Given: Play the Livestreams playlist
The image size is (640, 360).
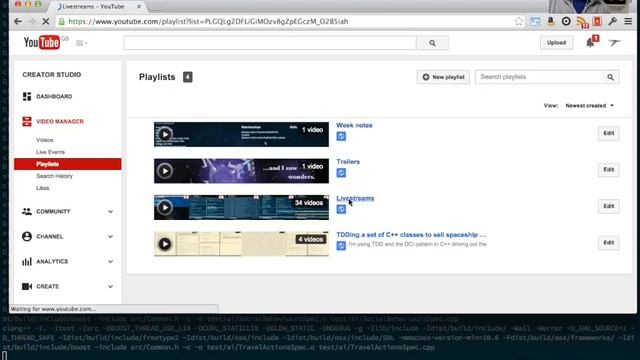Looking at the screenshot, I should pos(165,207).
